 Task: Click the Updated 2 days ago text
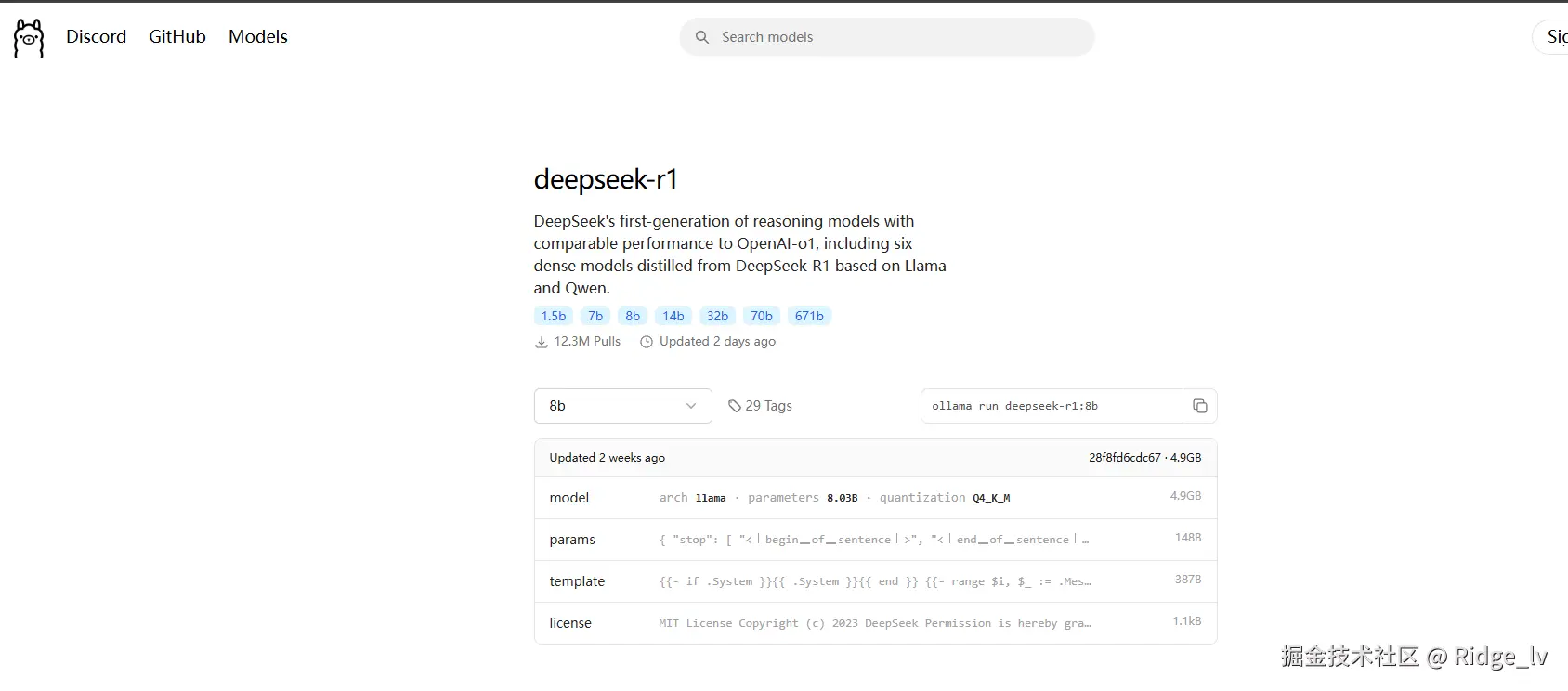coord(717,341)
